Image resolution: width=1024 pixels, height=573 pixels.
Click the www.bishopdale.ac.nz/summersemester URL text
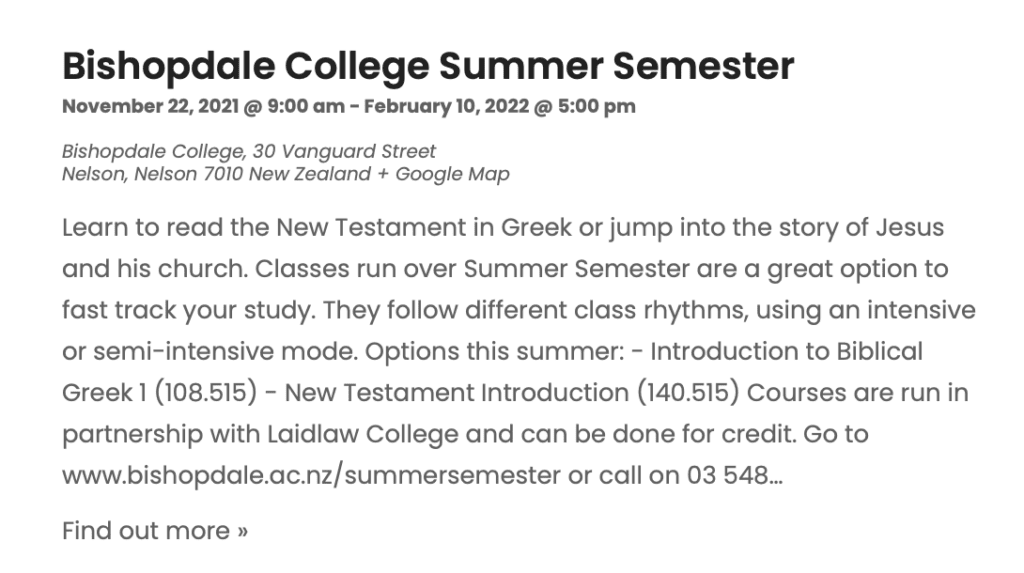[x=311, y=475]
